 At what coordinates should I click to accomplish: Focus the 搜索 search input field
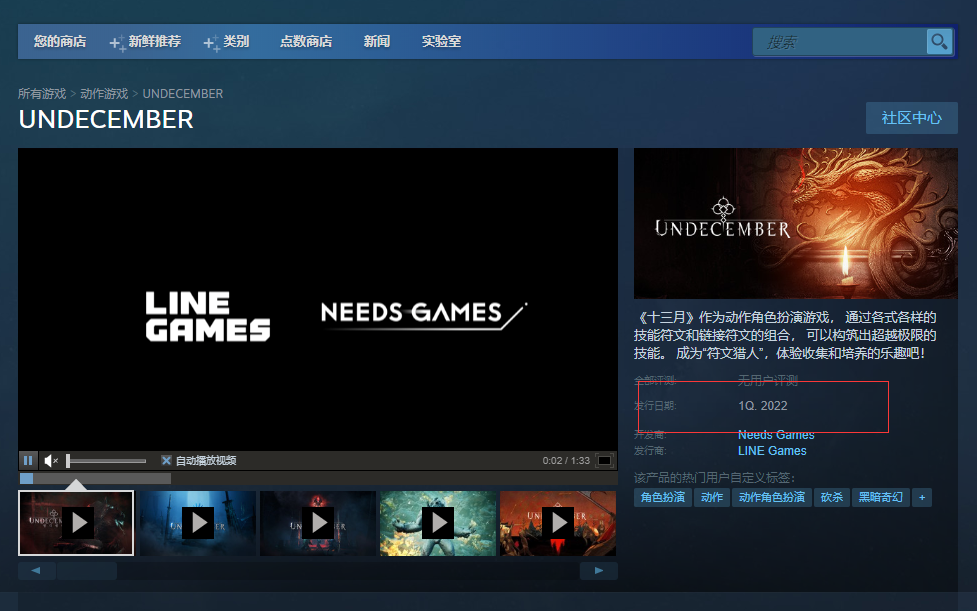839,42
